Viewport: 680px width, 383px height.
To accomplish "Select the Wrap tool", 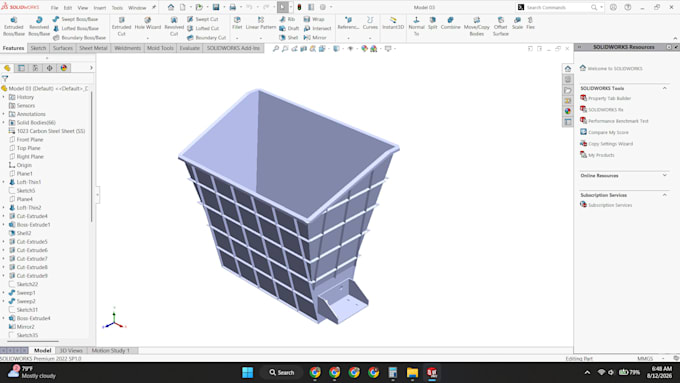I will [x=314, y=19].
